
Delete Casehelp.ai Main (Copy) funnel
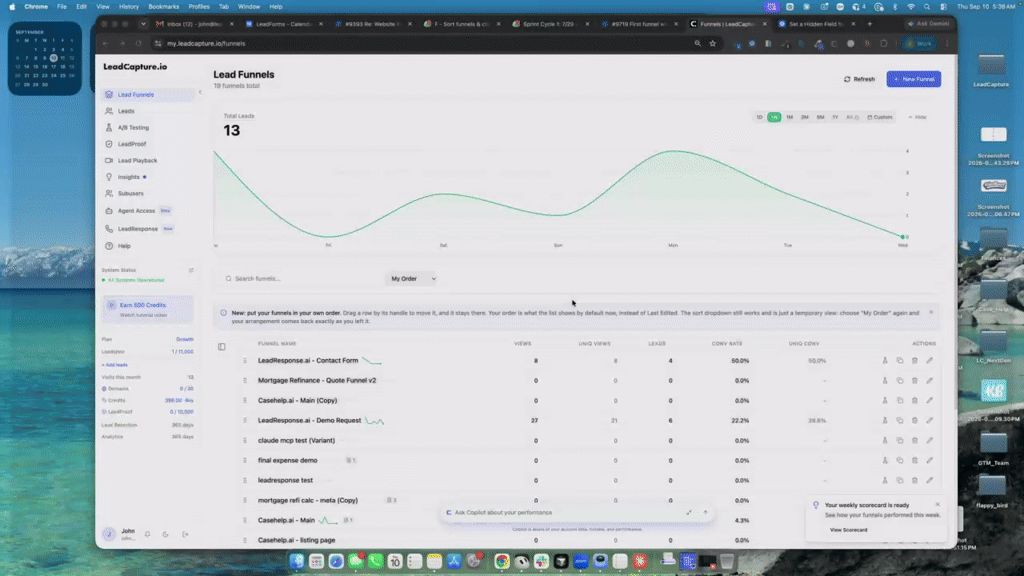pos(915,400)
